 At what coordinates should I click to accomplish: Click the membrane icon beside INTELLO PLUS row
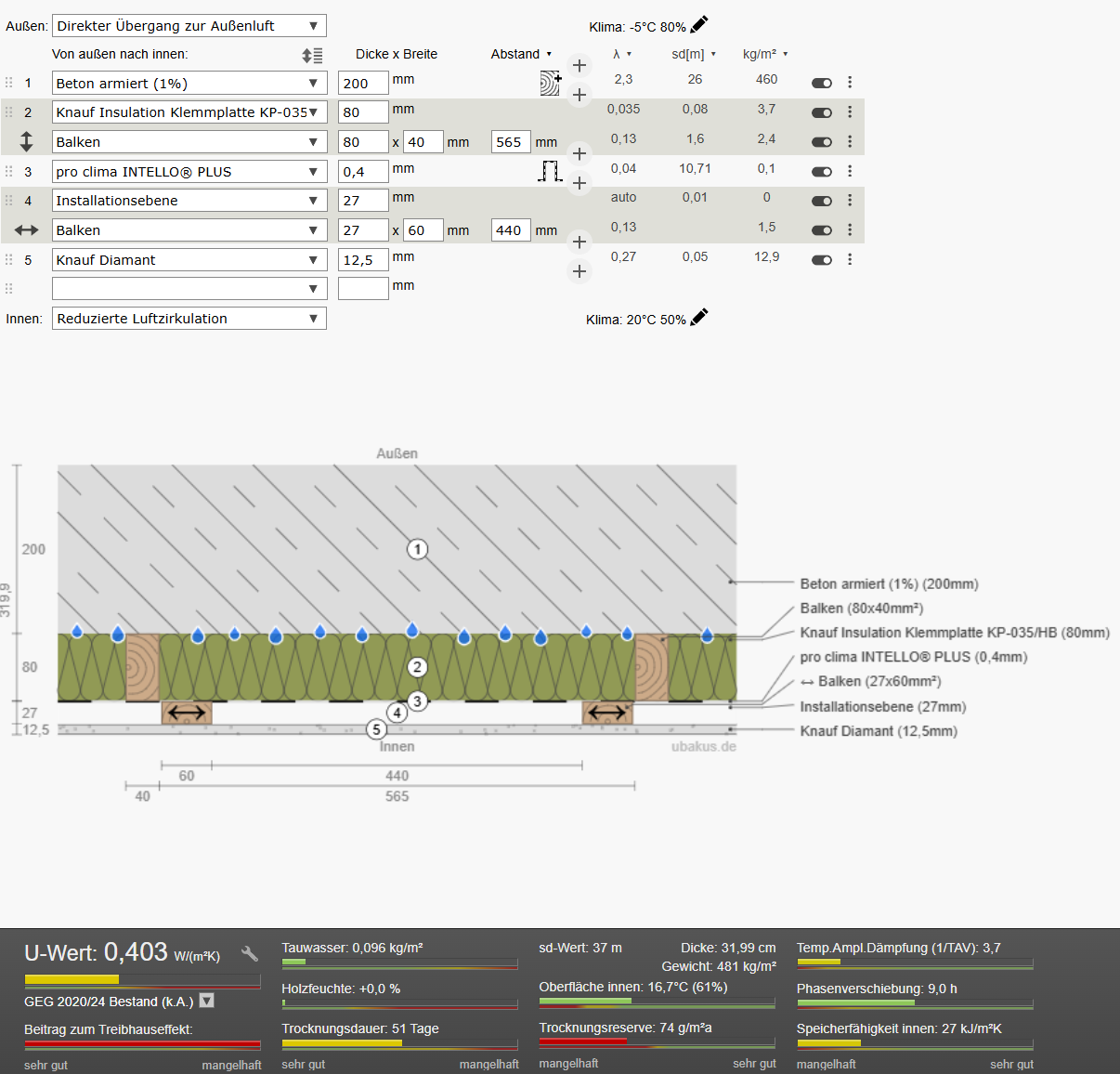[551, 171]
